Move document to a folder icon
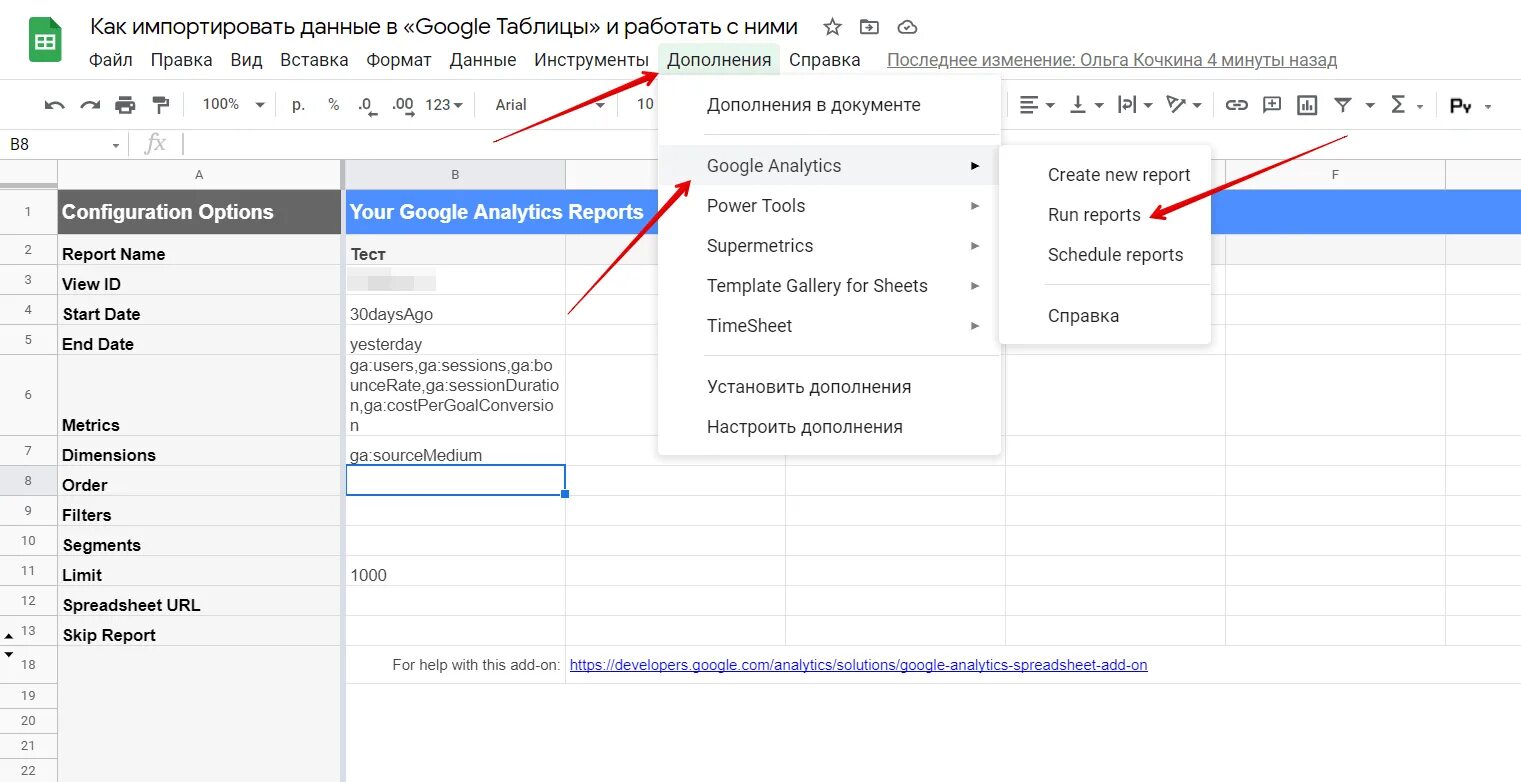Screen dimensions: 1521x782 [x=870, y=27]
